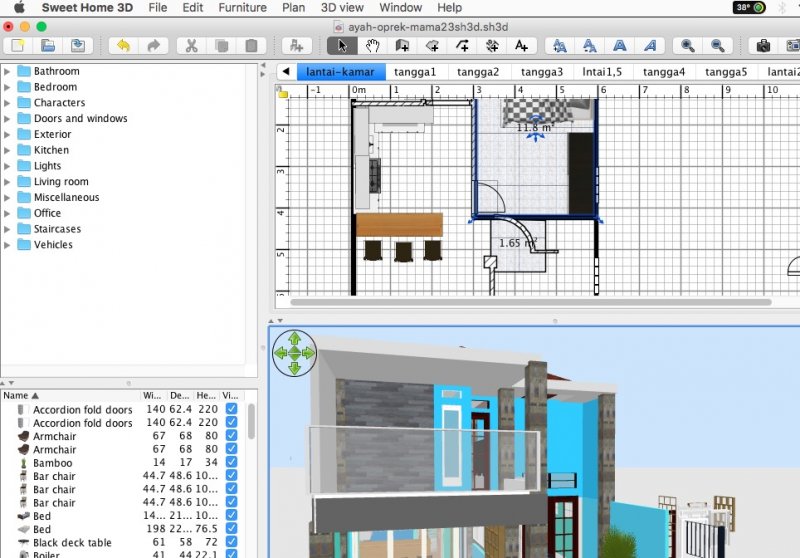Uncheck visibility for Bamboo
The height and width of the screenshot is (558, 800).
pos(232,463)
